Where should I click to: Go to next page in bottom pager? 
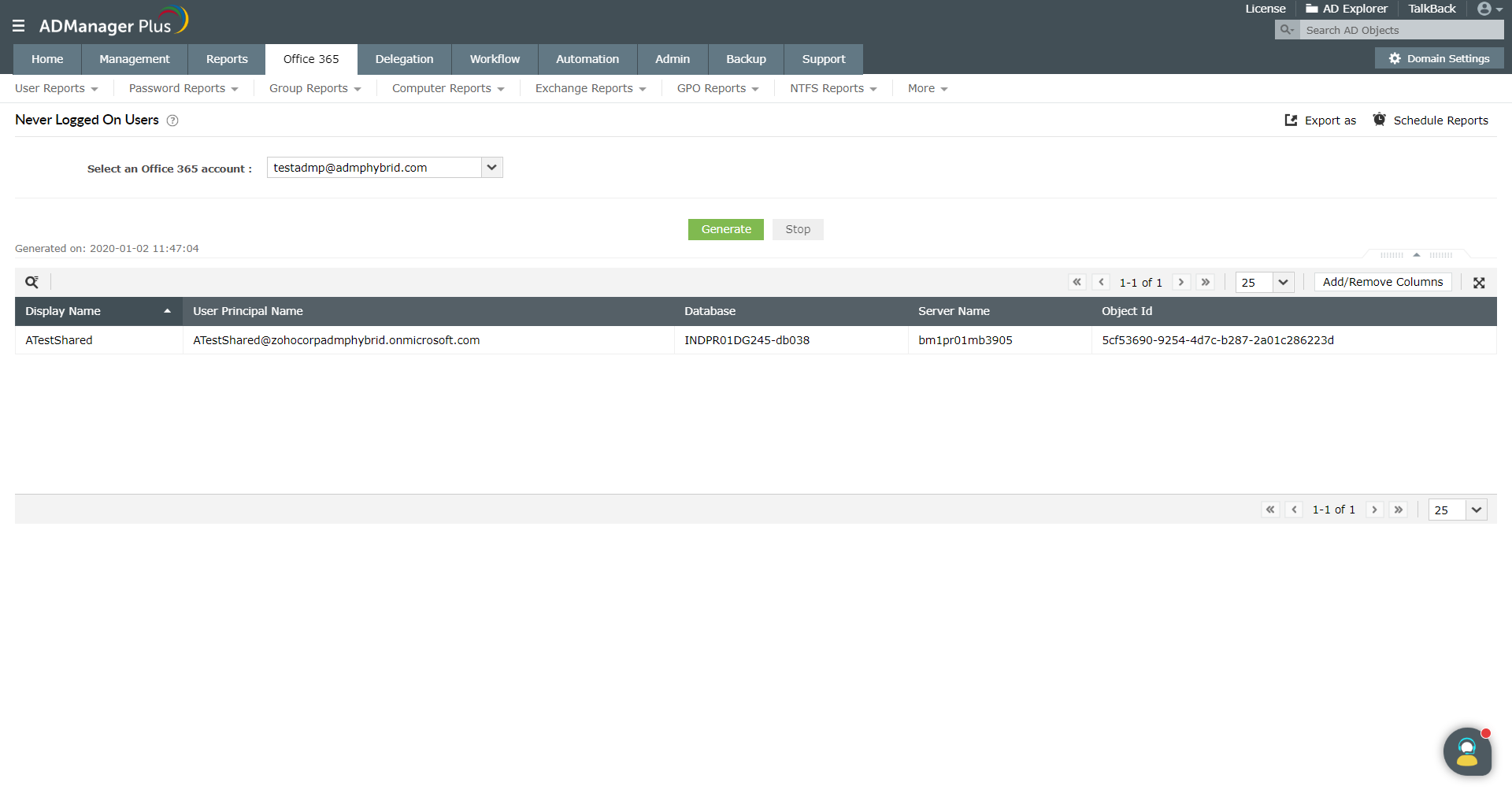point(1374,510)
